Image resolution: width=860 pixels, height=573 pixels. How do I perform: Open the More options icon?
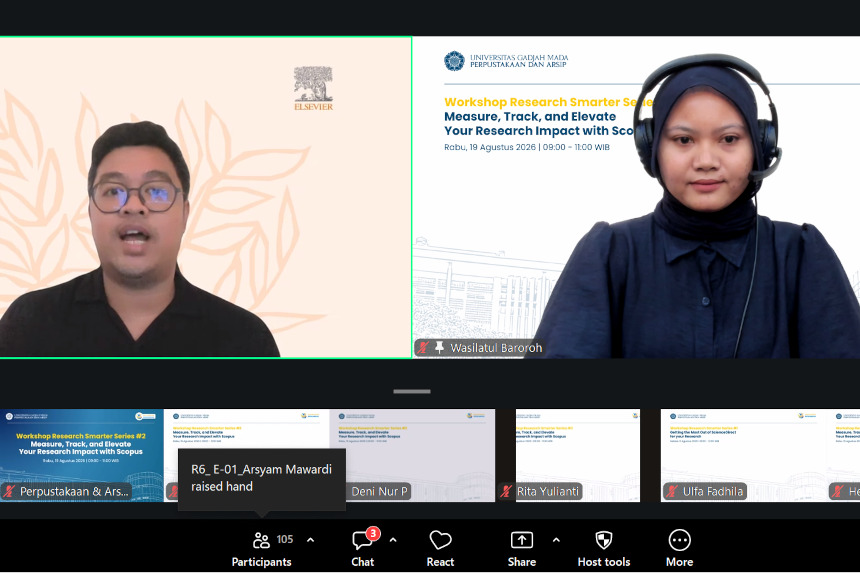pyautogui.click(x=680, y=540)
